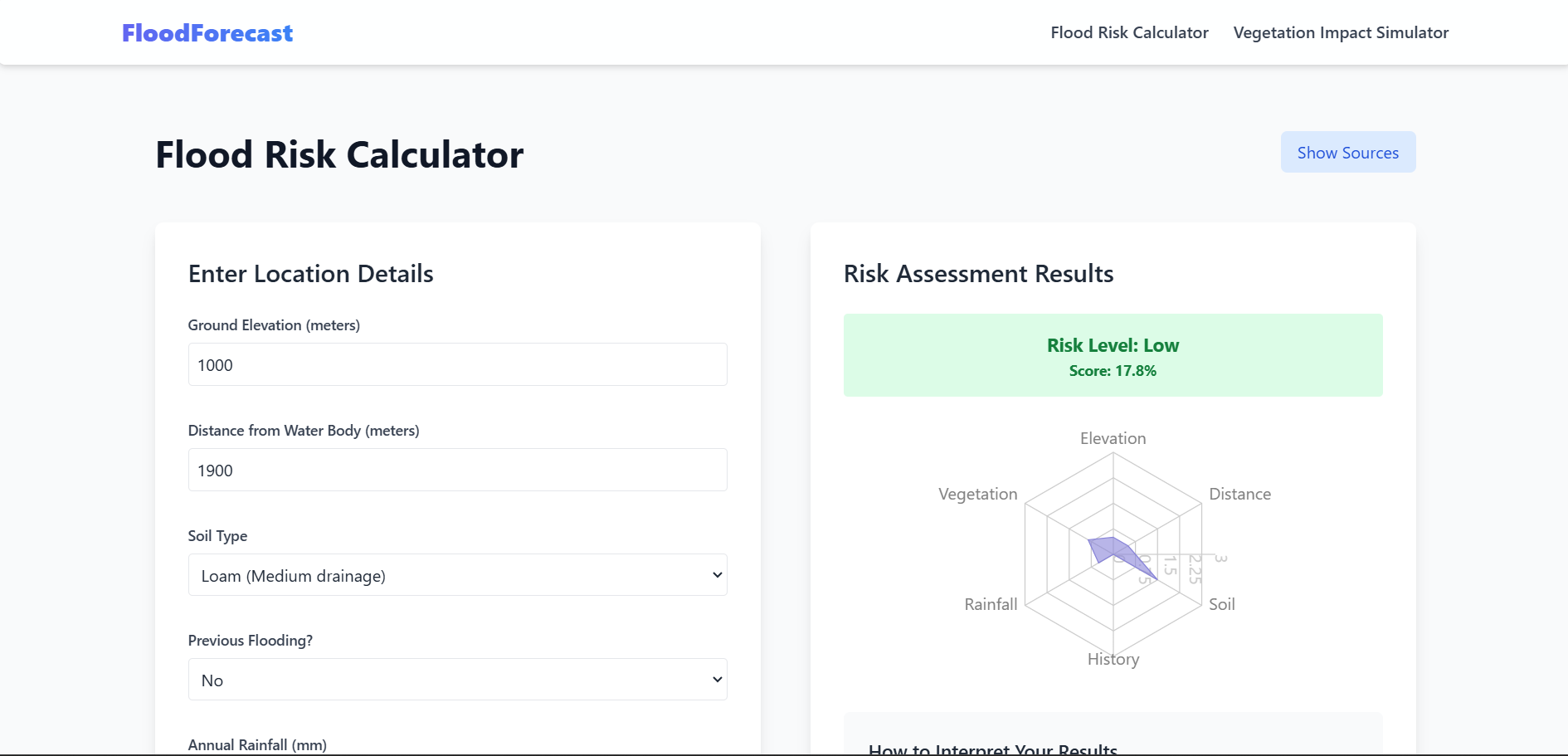Click the purple data shape in radar chart
This screenshot has height=756, width=1568.
pyautogui.click(x=1110, y=549)
